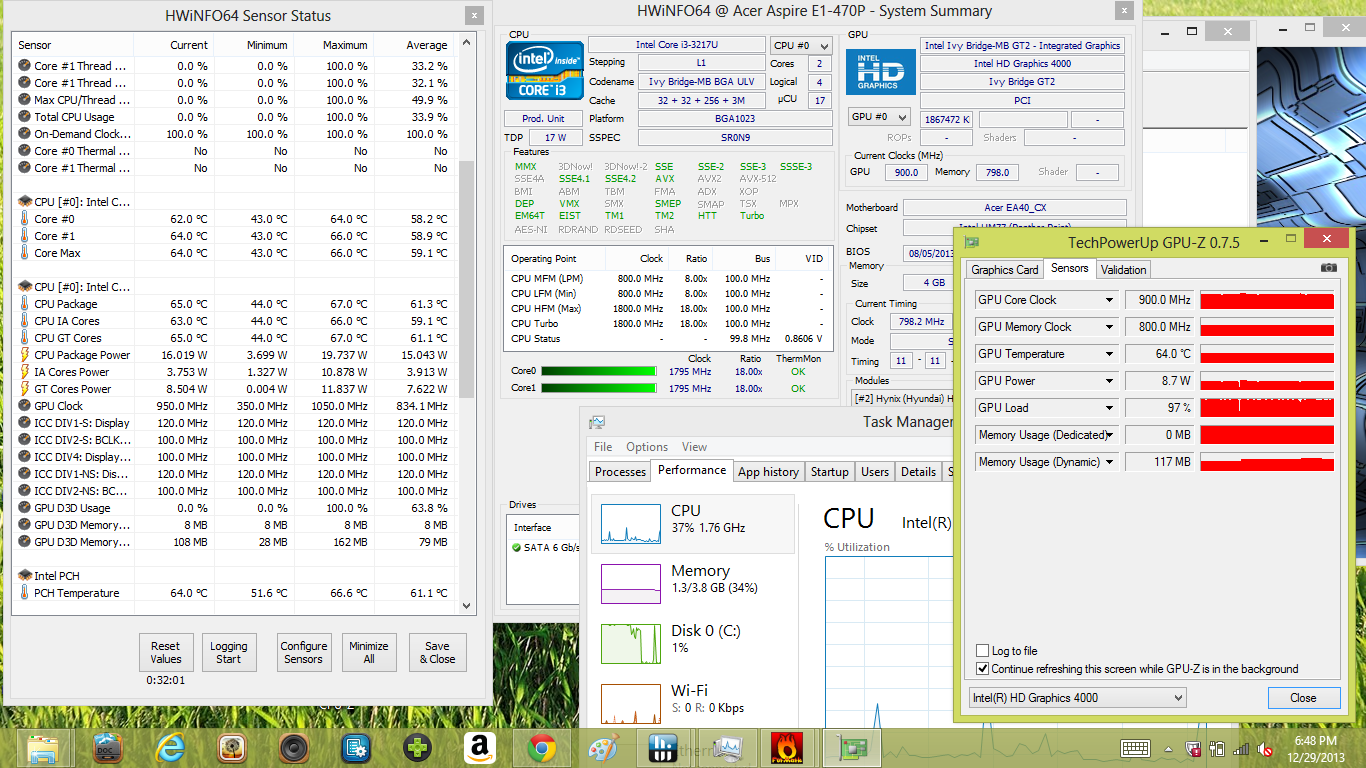The image size is (1366, 768).
Task: Click the Intel Core i3 logo in System Summary
Action: pyautogui.click(x=544, y=71)
